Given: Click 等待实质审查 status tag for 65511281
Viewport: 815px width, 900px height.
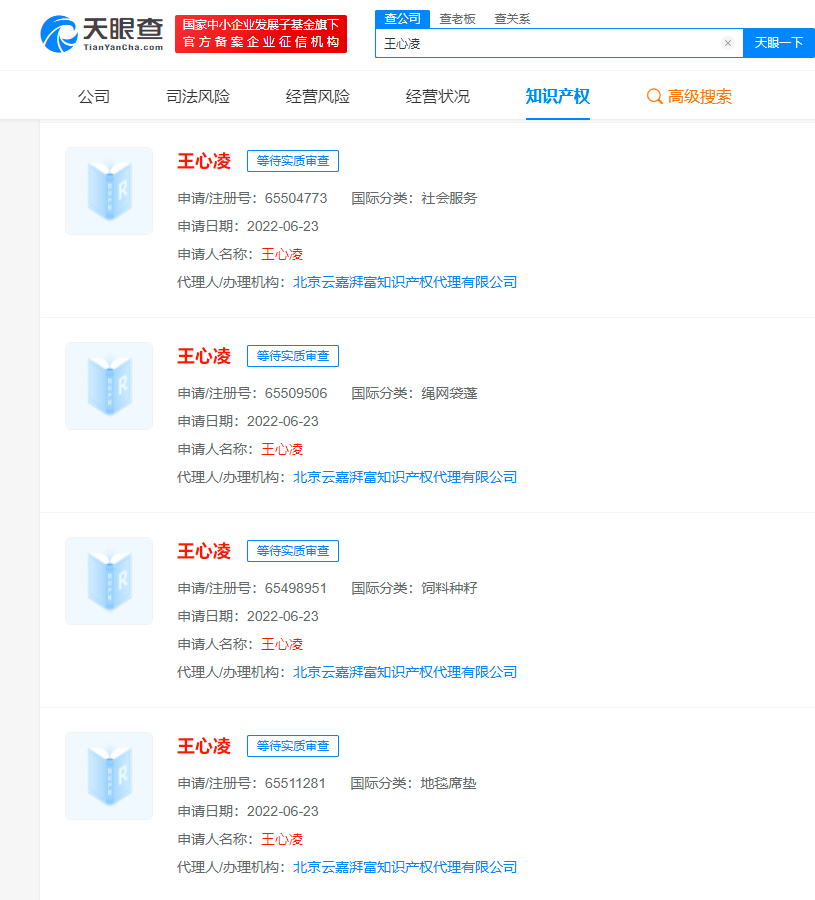Looking at the screenshot, I should pos(293,746).
